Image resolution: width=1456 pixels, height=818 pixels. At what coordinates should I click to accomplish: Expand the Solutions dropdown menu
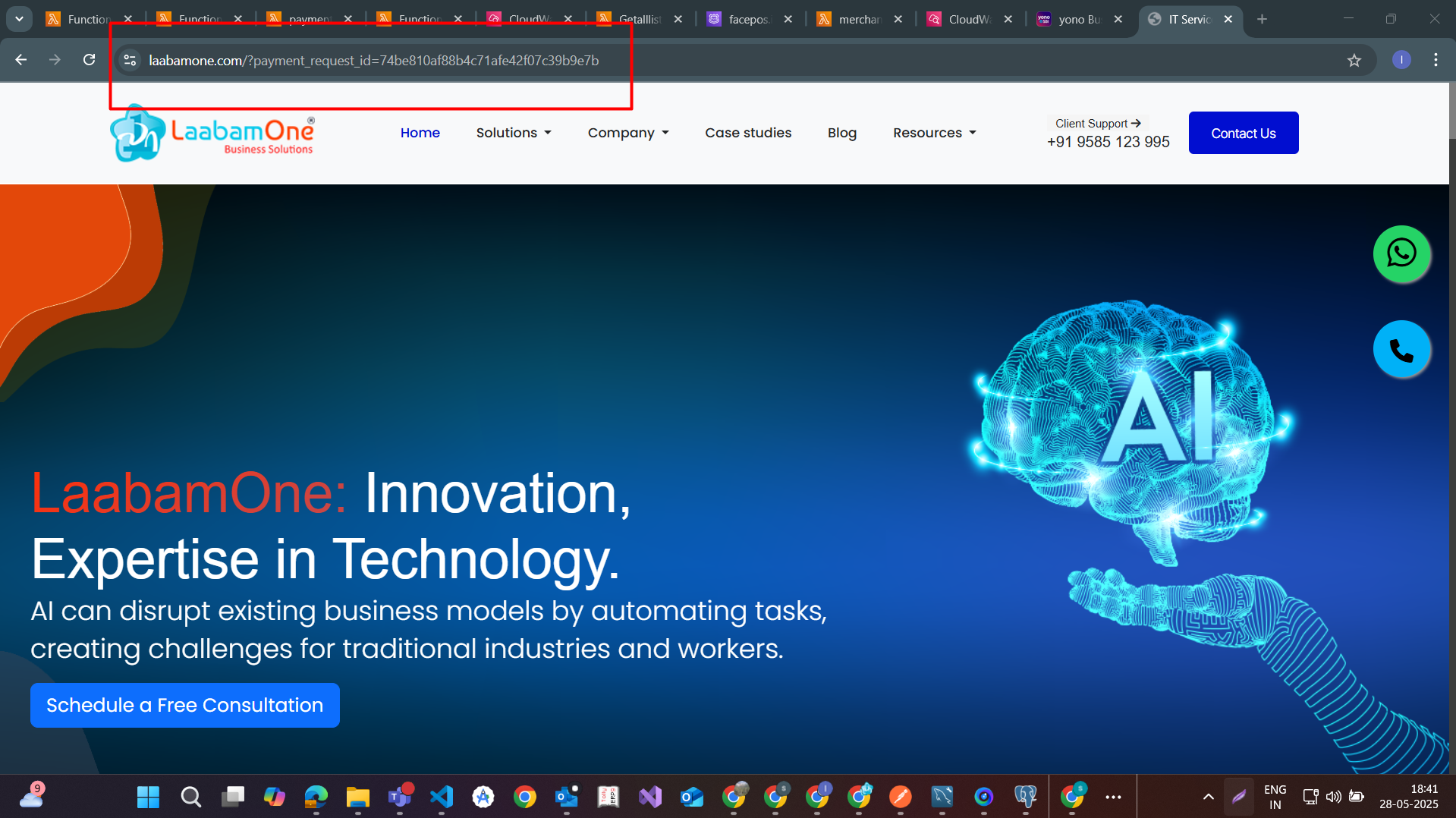pos(514,133)
